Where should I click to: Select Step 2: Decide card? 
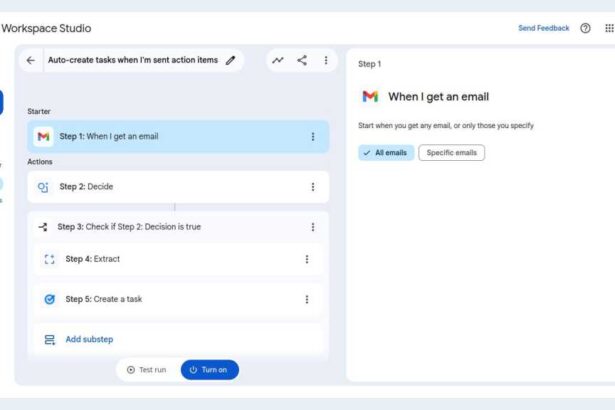point(170,186)
